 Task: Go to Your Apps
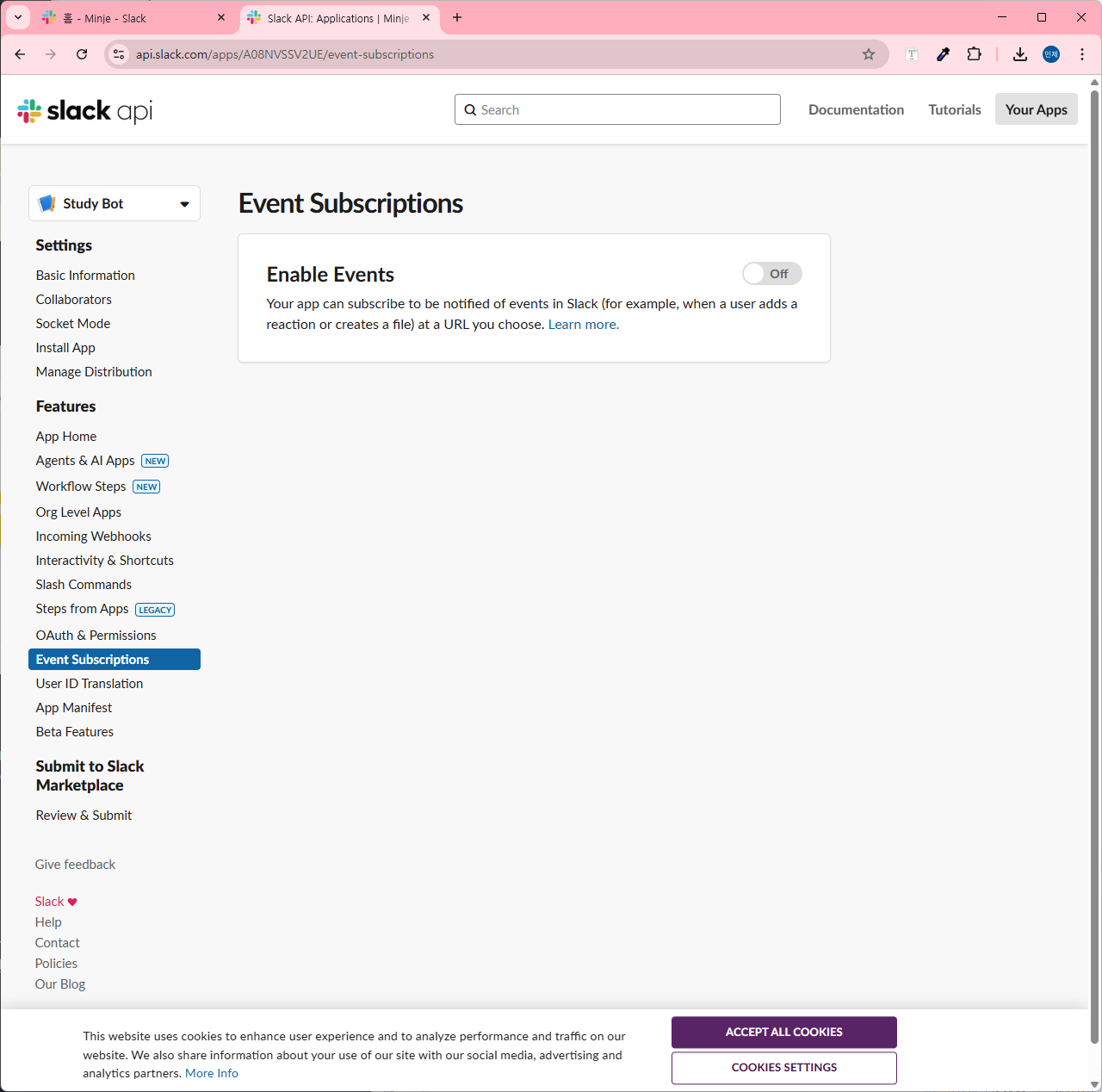[x=1037, y=109]
